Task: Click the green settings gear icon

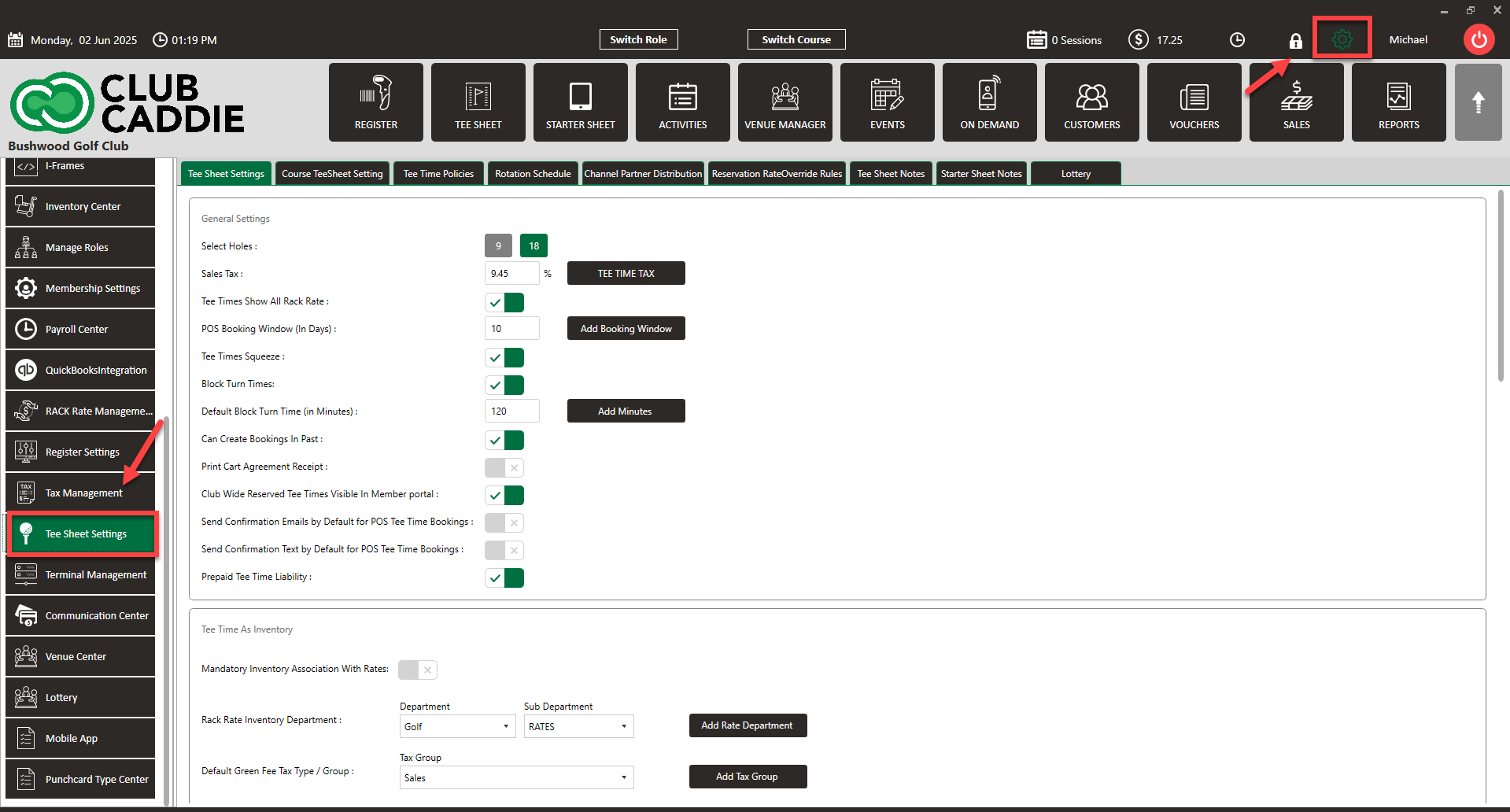Action: [1342, 39]
